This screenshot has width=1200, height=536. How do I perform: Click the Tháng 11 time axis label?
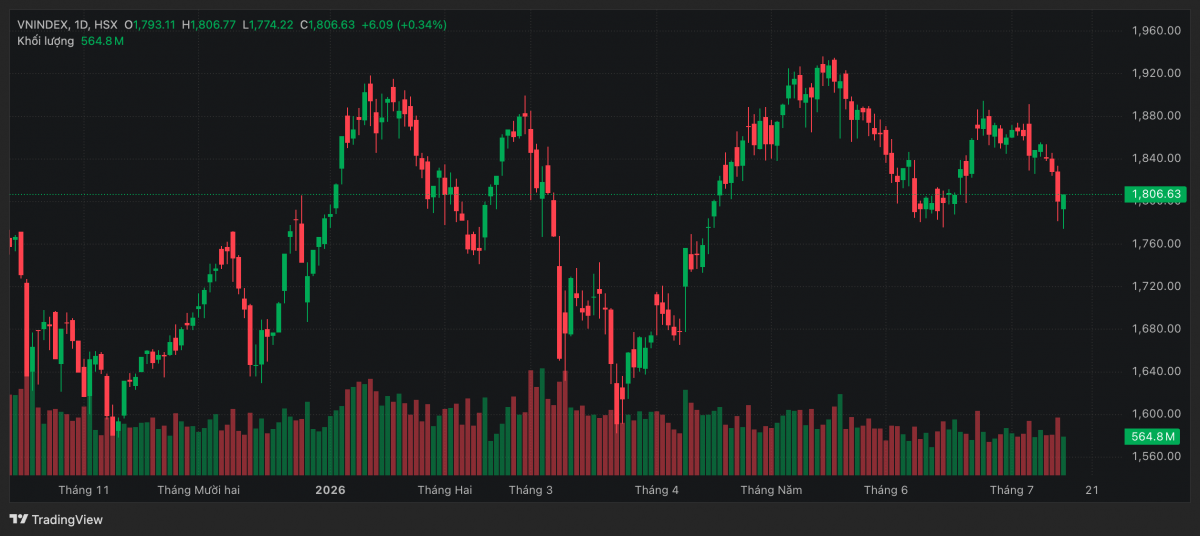click(84, 490)
